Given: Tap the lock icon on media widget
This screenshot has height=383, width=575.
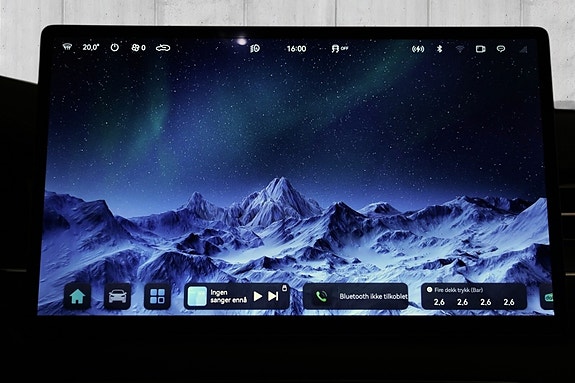Looking at the screenshot, I should [285, 288].
